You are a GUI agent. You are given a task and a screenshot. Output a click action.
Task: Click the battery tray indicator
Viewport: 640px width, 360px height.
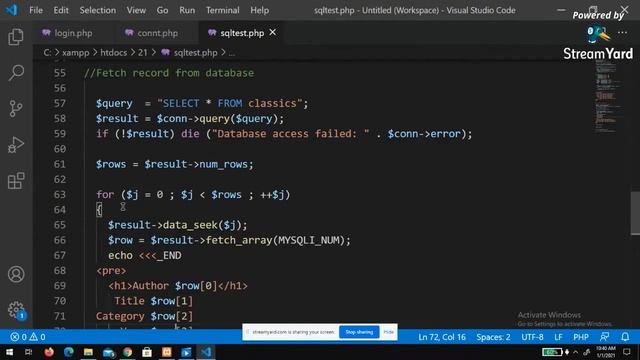tap(552, 352)
